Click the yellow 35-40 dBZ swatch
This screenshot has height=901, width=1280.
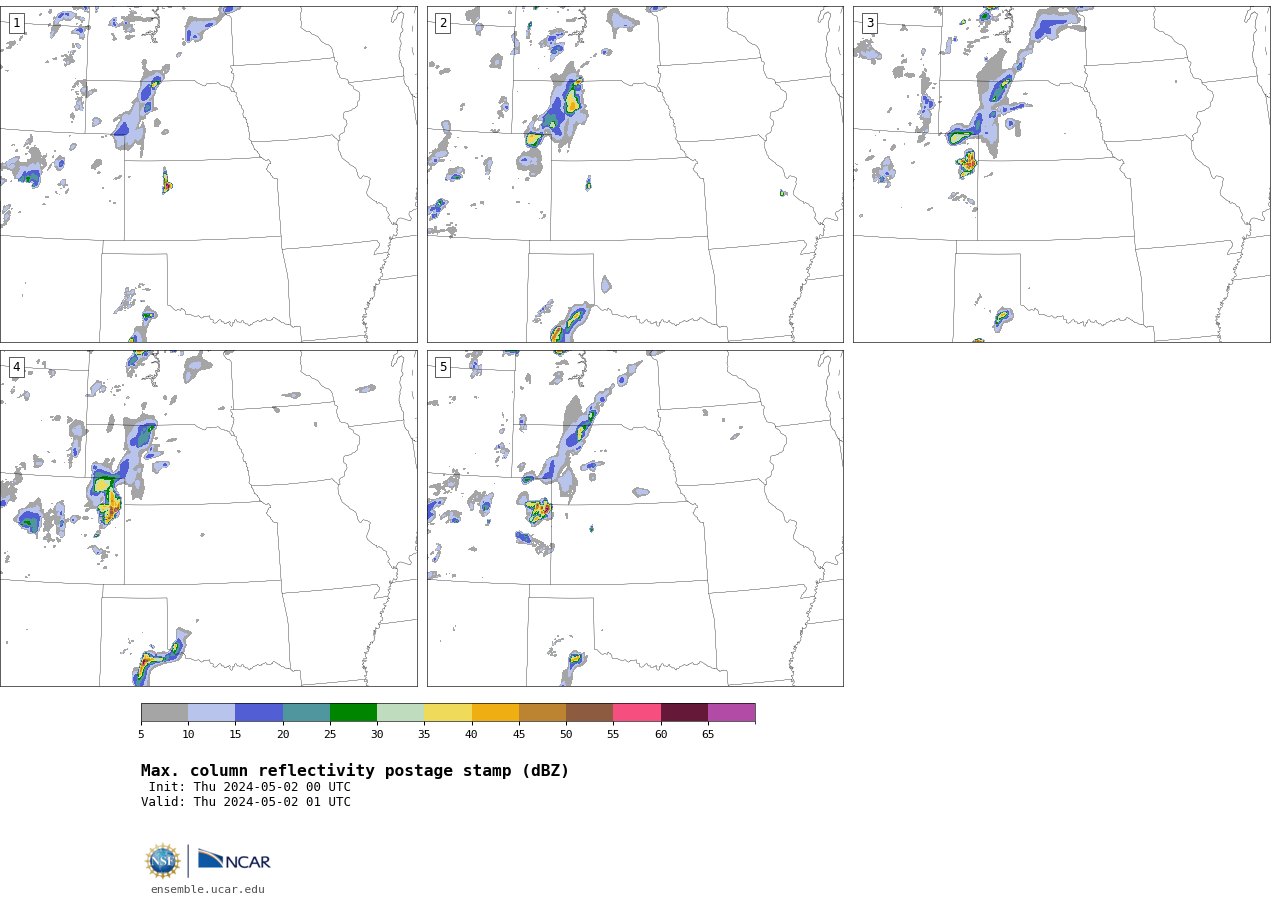pos(448,713)
